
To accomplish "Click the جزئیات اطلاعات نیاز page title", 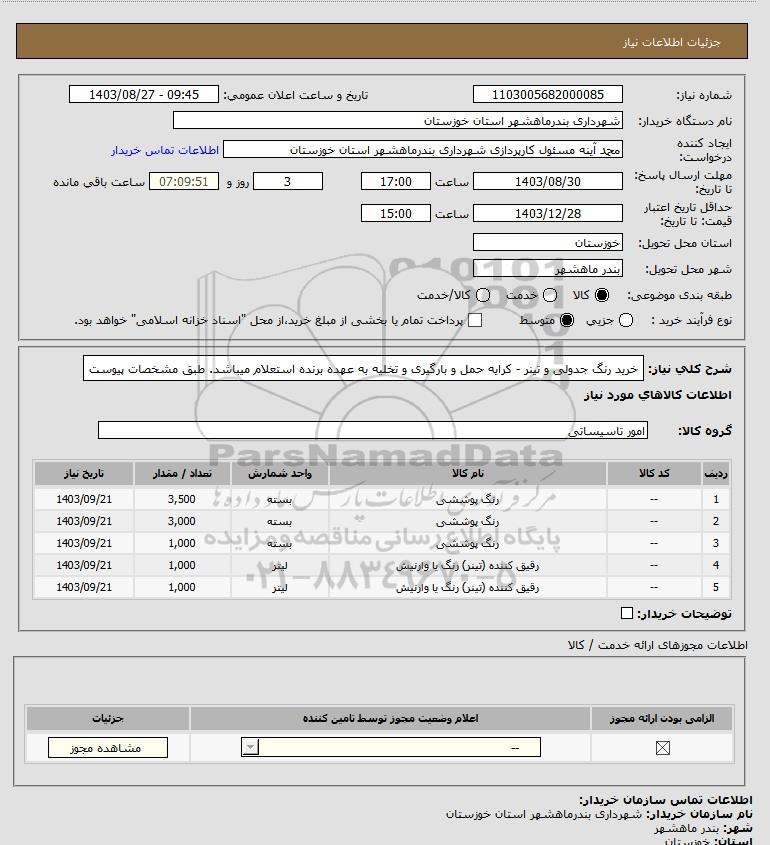I will (x=671, y=42).
